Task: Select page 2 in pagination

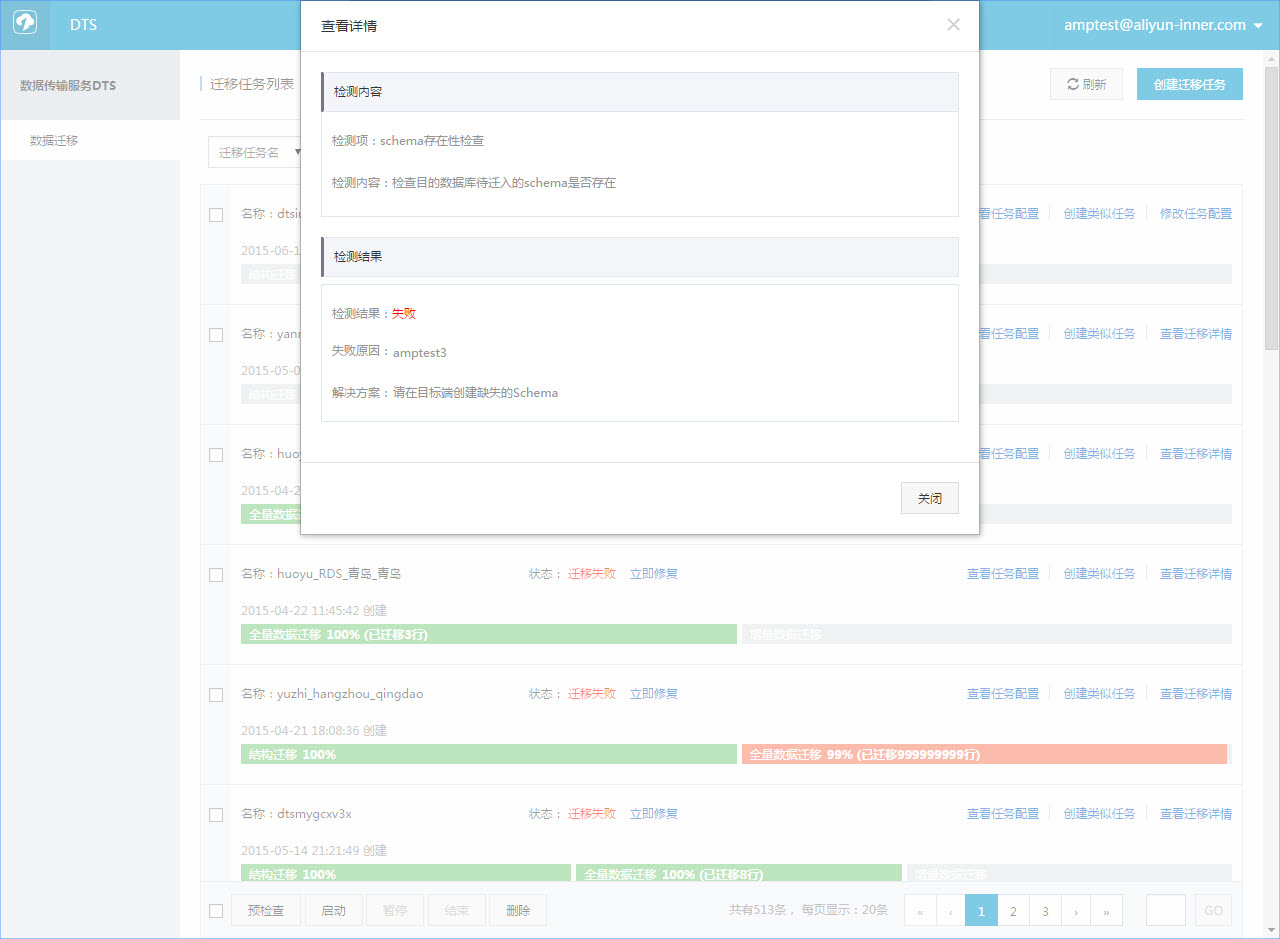Action: tap(1013, 911)
